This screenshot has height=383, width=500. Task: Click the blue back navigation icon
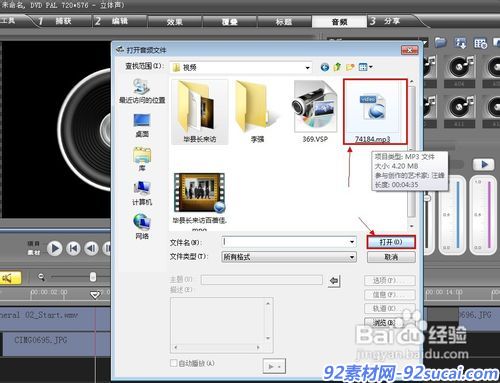point(325,67)
